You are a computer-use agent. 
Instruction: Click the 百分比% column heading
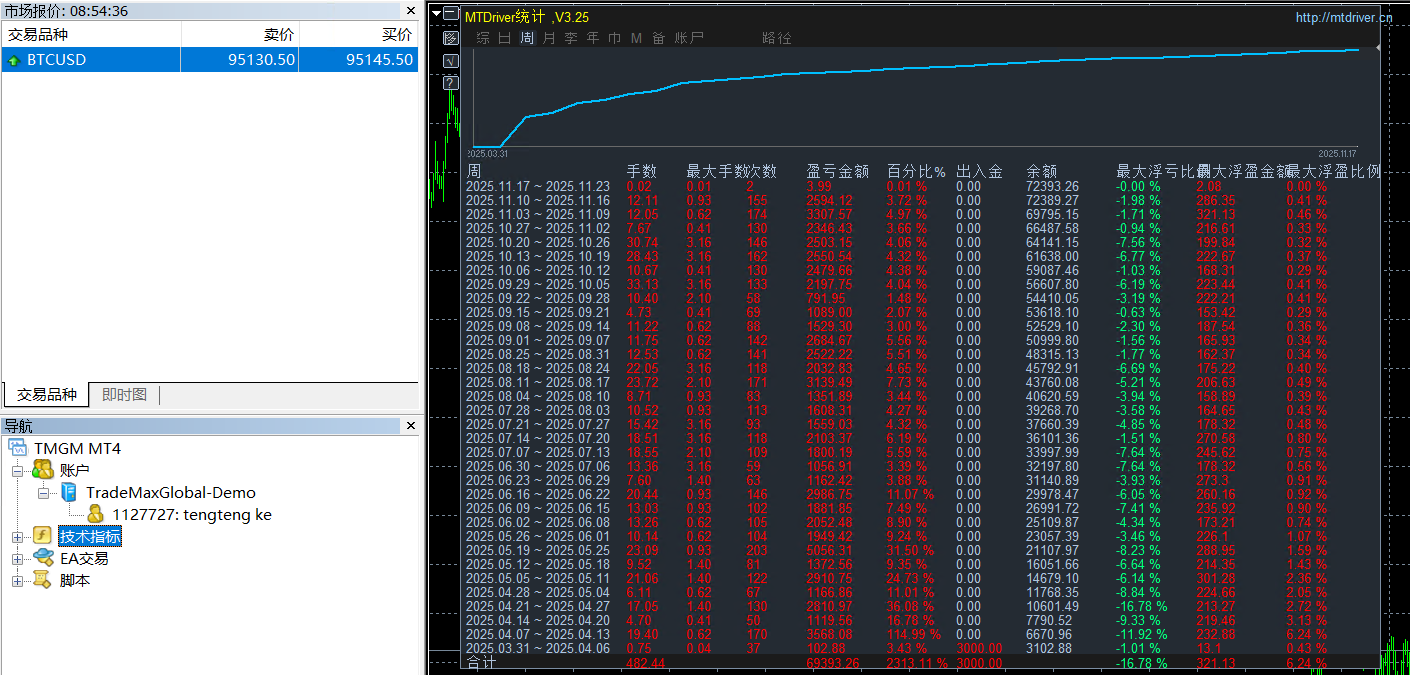click(916, 171)
